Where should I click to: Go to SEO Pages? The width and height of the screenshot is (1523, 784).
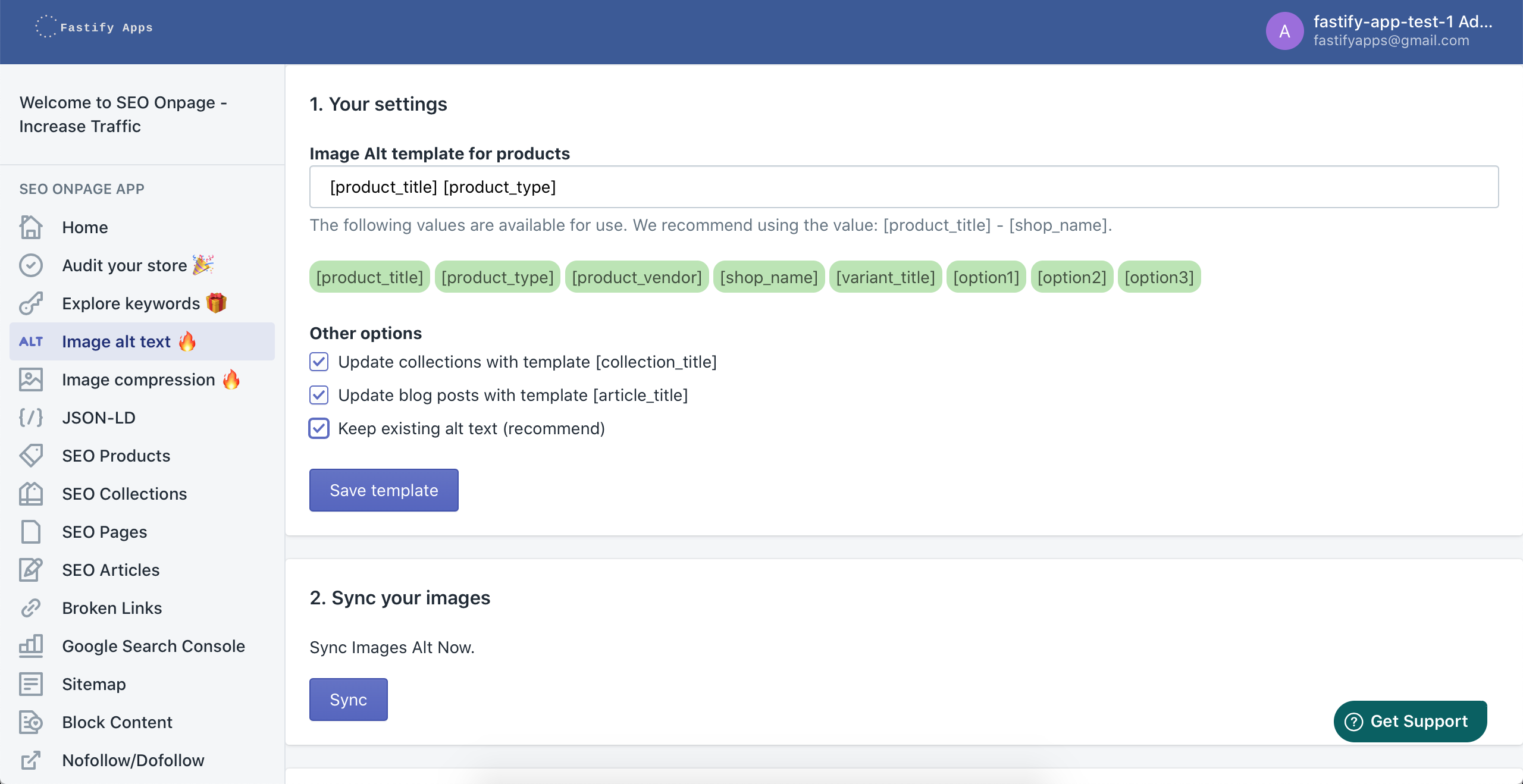(x=142, y=532)
